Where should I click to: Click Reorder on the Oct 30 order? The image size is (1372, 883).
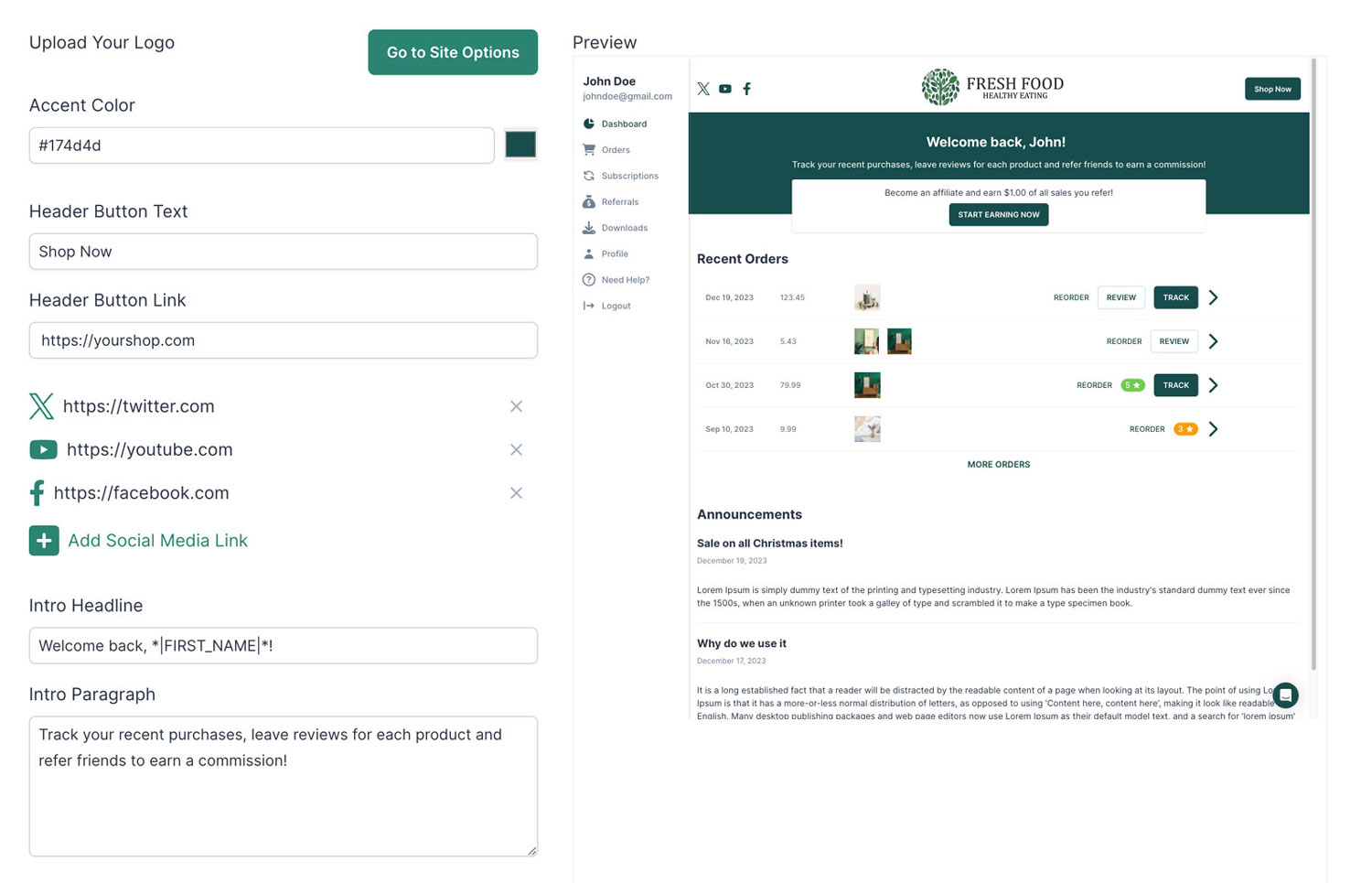tap(1094, 385)
